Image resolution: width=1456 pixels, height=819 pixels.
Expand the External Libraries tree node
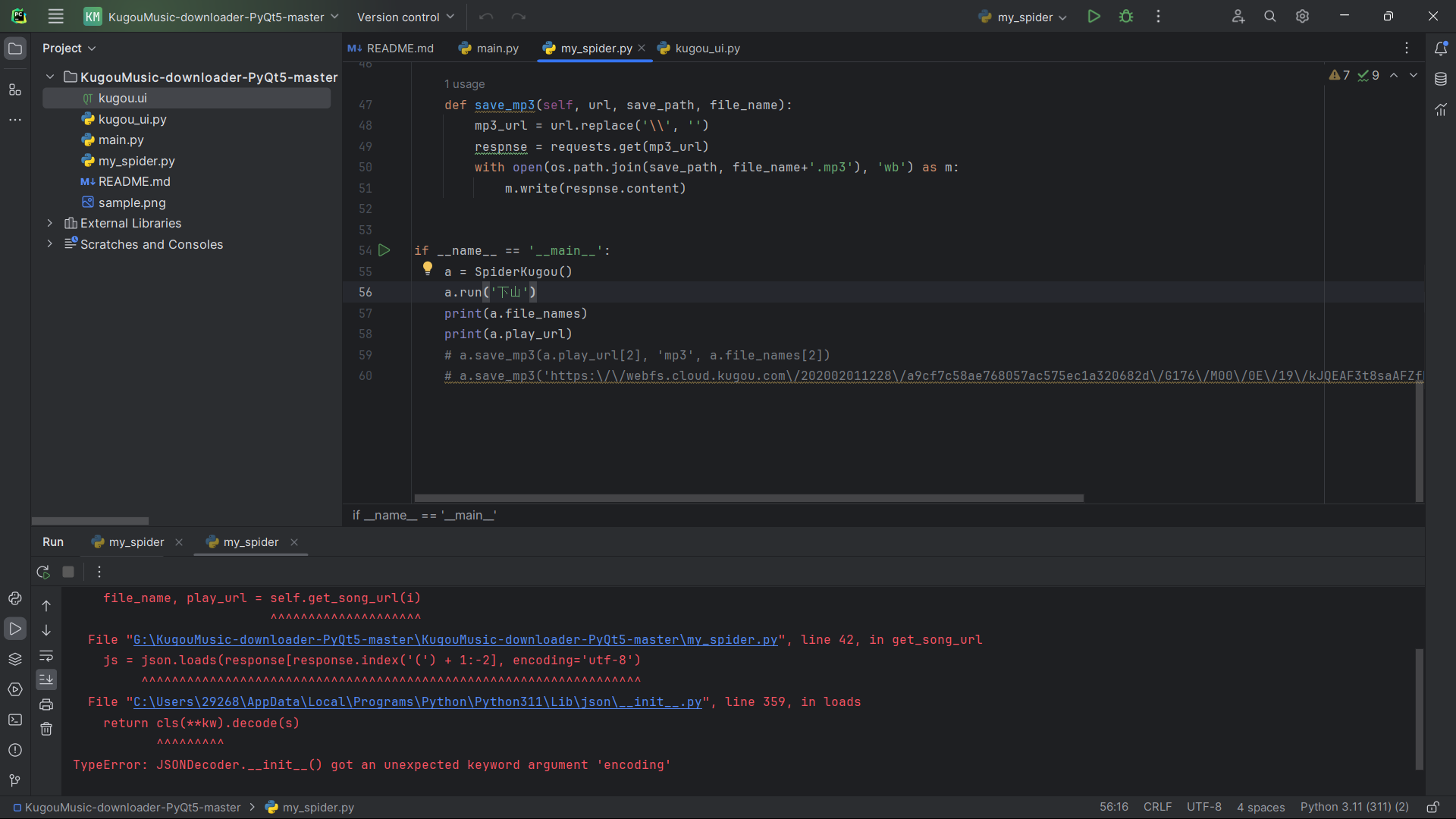point(50,223)
